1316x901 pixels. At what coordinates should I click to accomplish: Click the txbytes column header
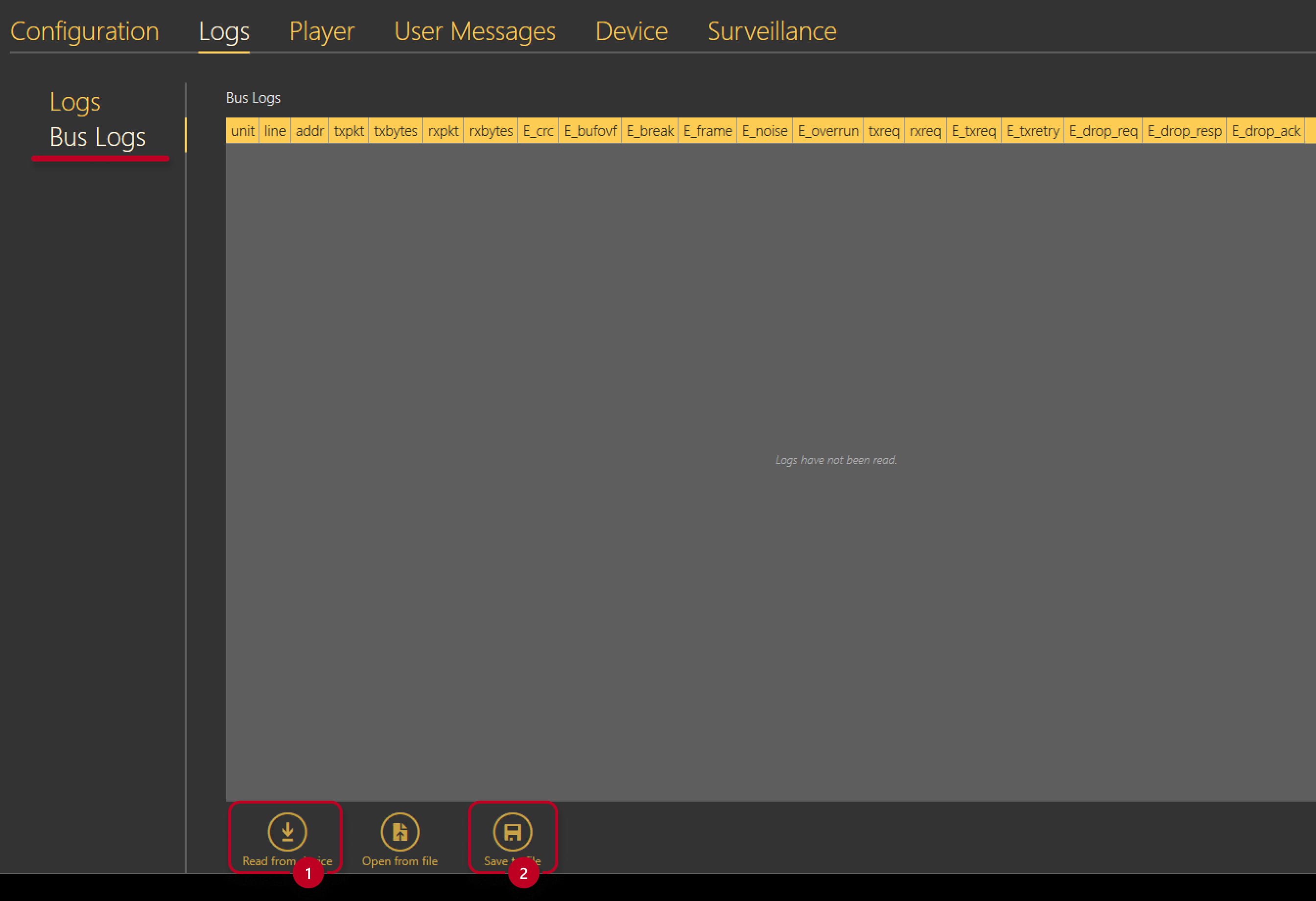pos(395,131)
